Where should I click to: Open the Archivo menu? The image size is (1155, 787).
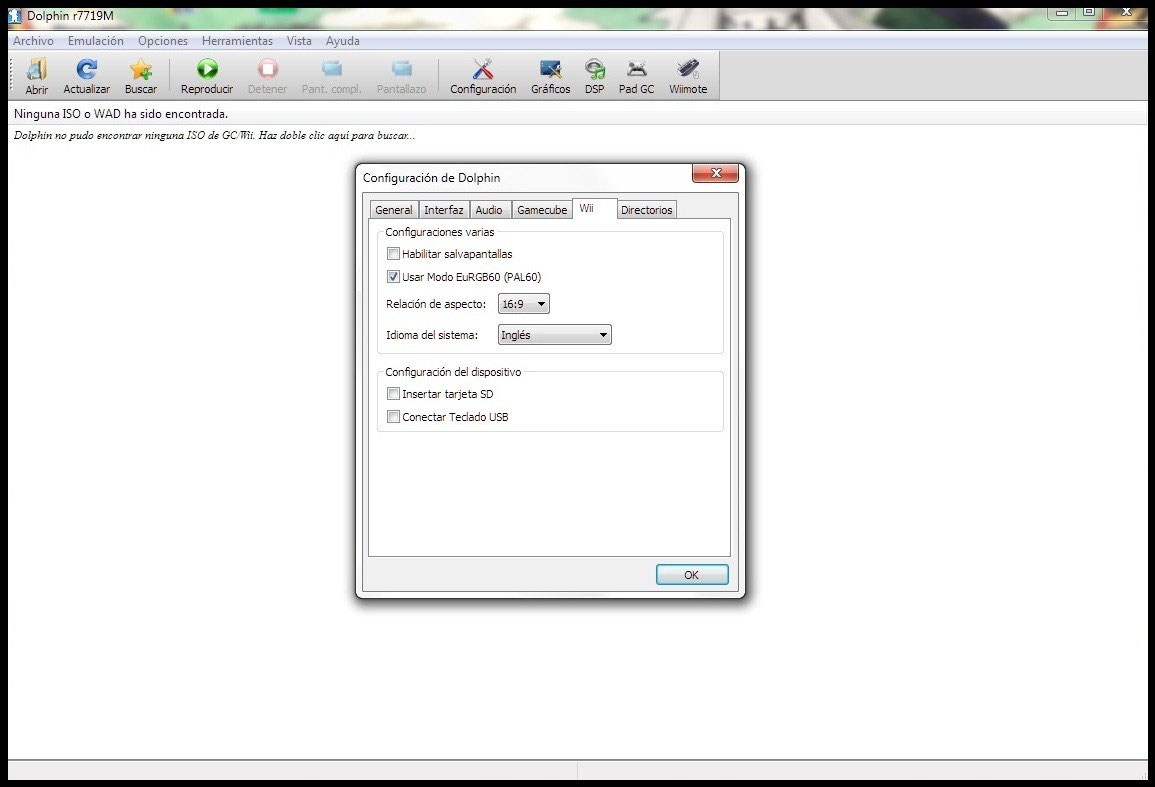tap(33, 41)
